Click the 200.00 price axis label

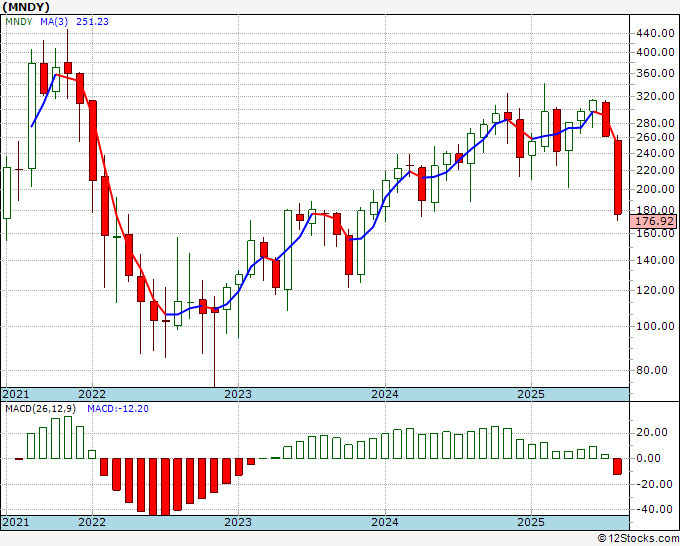(x=655, y=189)
